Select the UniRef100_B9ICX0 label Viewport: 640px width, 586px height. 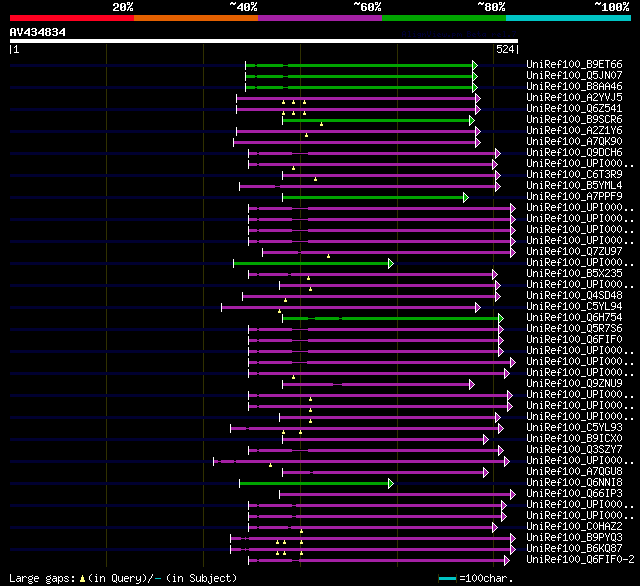coord(574,438)
